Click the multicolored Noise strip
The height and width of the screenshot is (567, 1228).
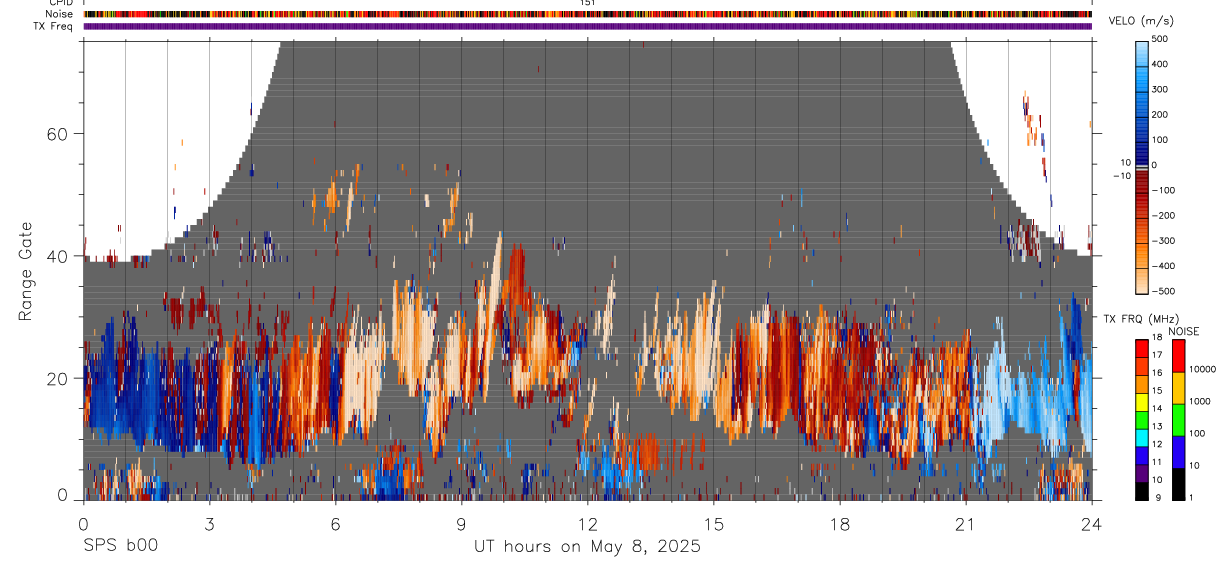[x=588, y=14]
